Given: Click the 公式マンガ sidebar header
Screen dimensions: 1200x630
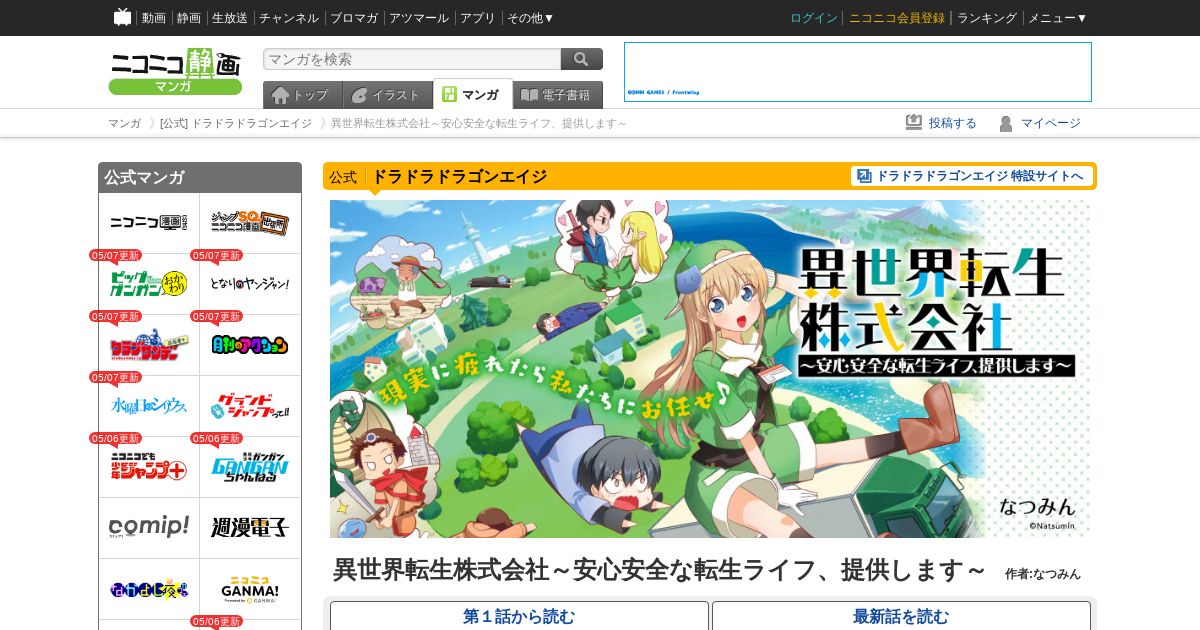Looking at the screenshot, I should click(200, 177).
